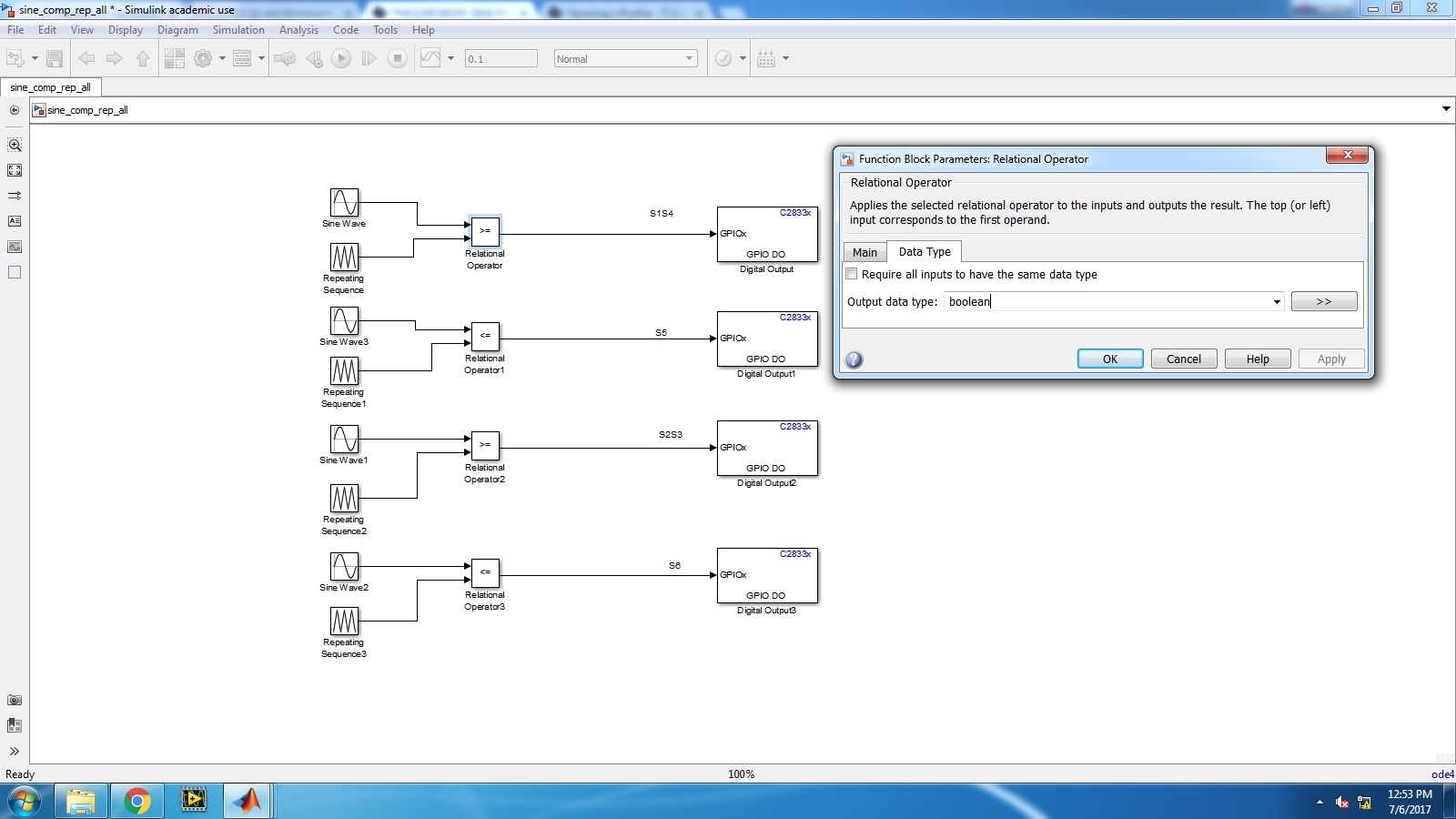
Task: Open the Output data type dropdown
Action: click(1277, 302)
